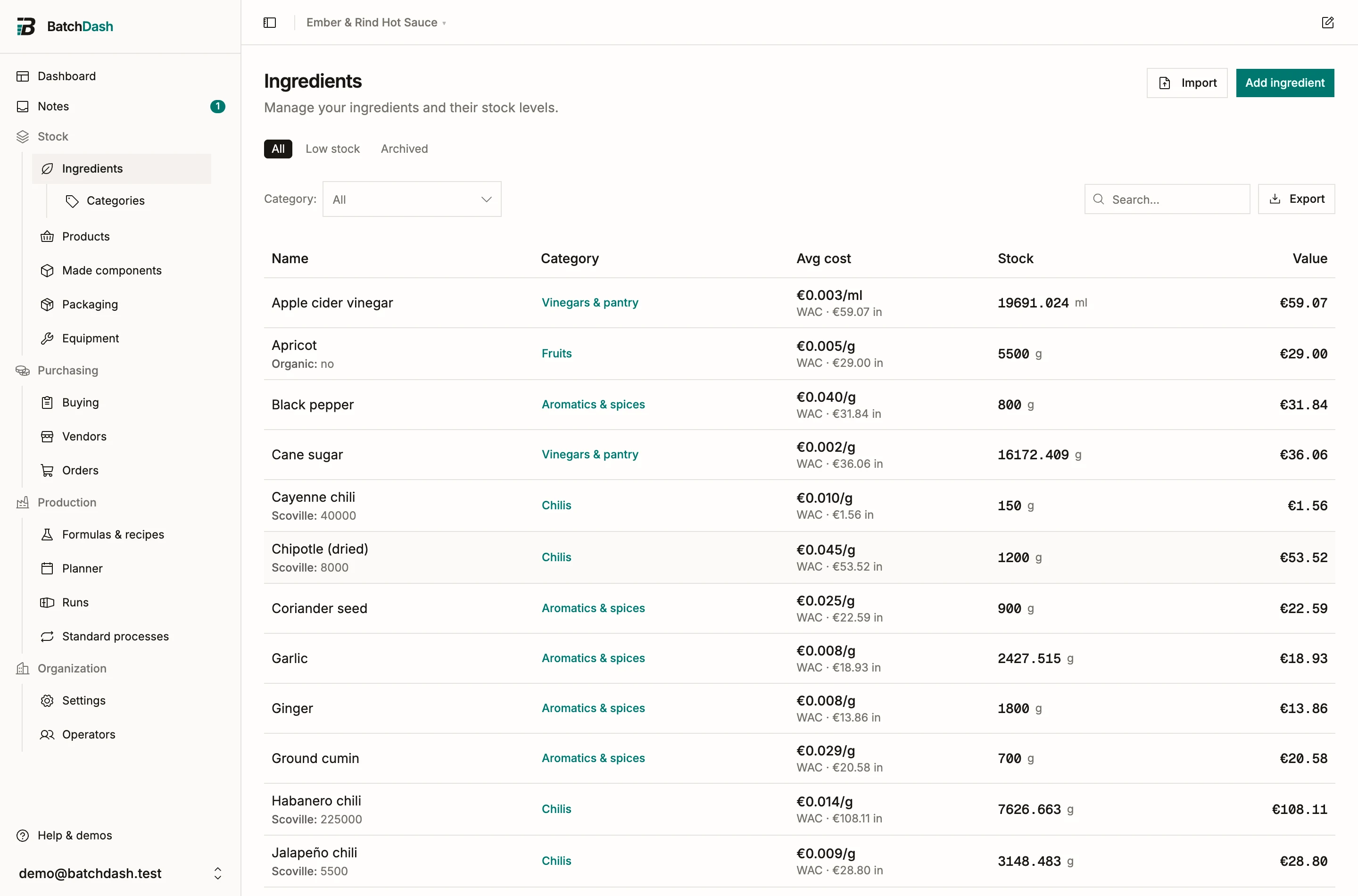Click Black pepper avg cost €0.040/g
This screenshot has height=896, width=1358.
click(826, 397)
